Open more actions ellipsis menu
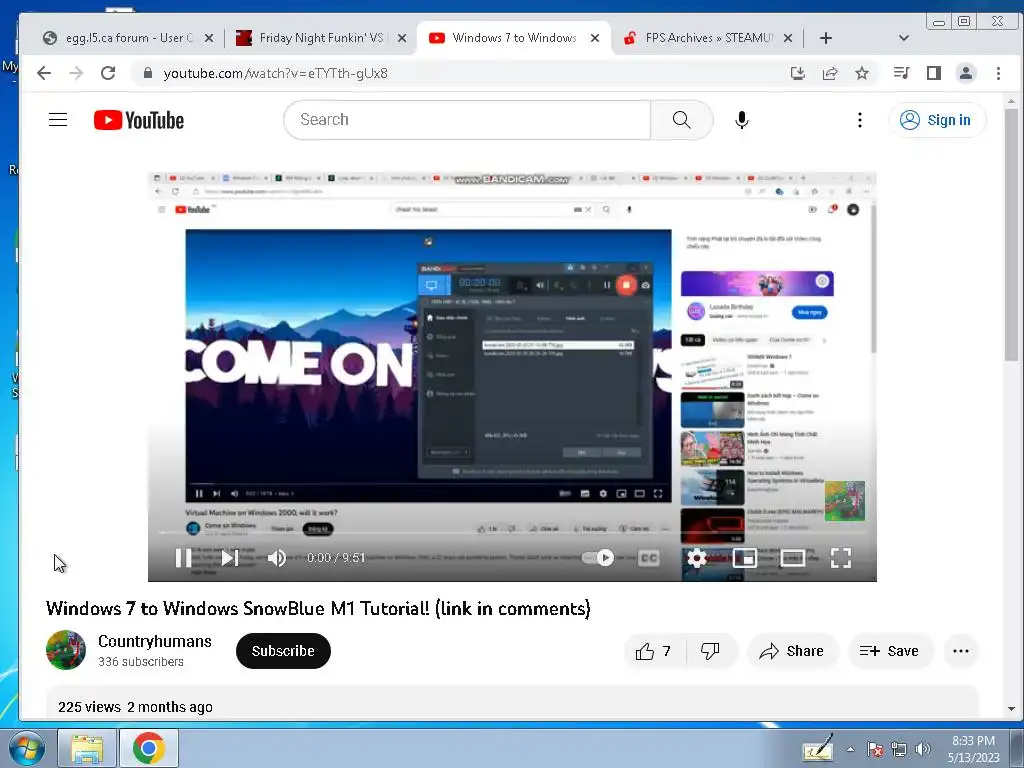Screen dimensions: 1024x768 pyautogui.click(x=961, y=651)
